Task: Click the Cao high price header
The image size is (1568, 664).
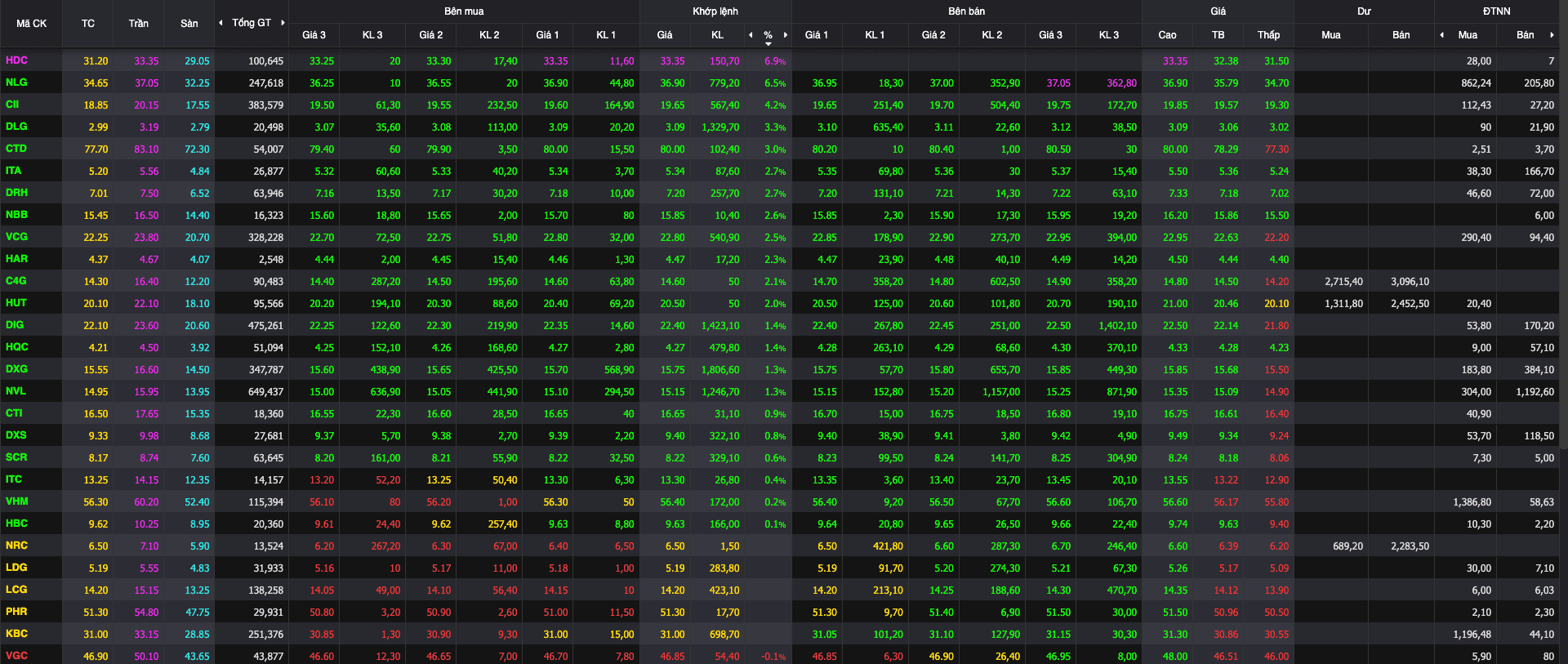Action: click(1168, 35)
